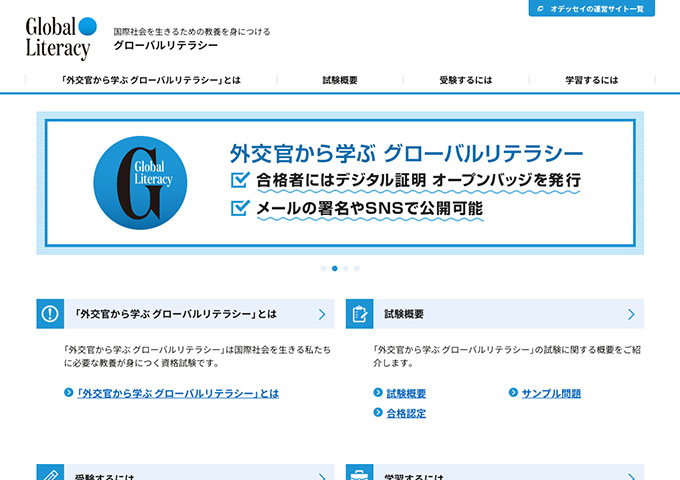Click banner checkmark beside メールの署名やSNS
Screen dimensions: 680x480
tap(240, 208)
